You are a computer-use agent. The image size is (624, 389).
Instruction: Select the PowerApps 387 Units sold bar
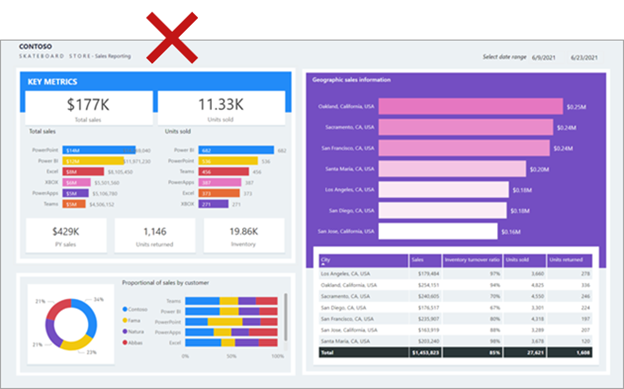pos(220,182)
